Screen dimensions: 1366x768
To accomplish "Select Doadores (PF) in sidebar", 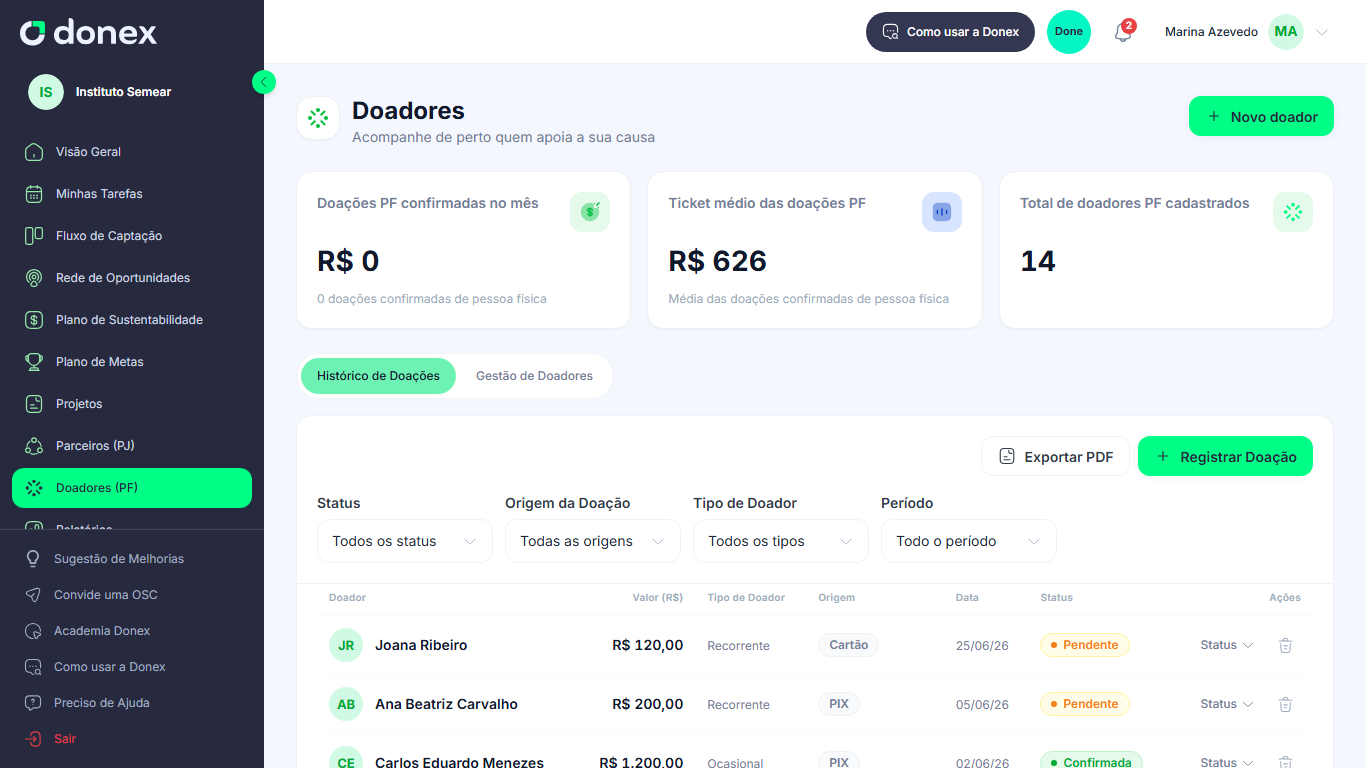I will pos(132,488).
